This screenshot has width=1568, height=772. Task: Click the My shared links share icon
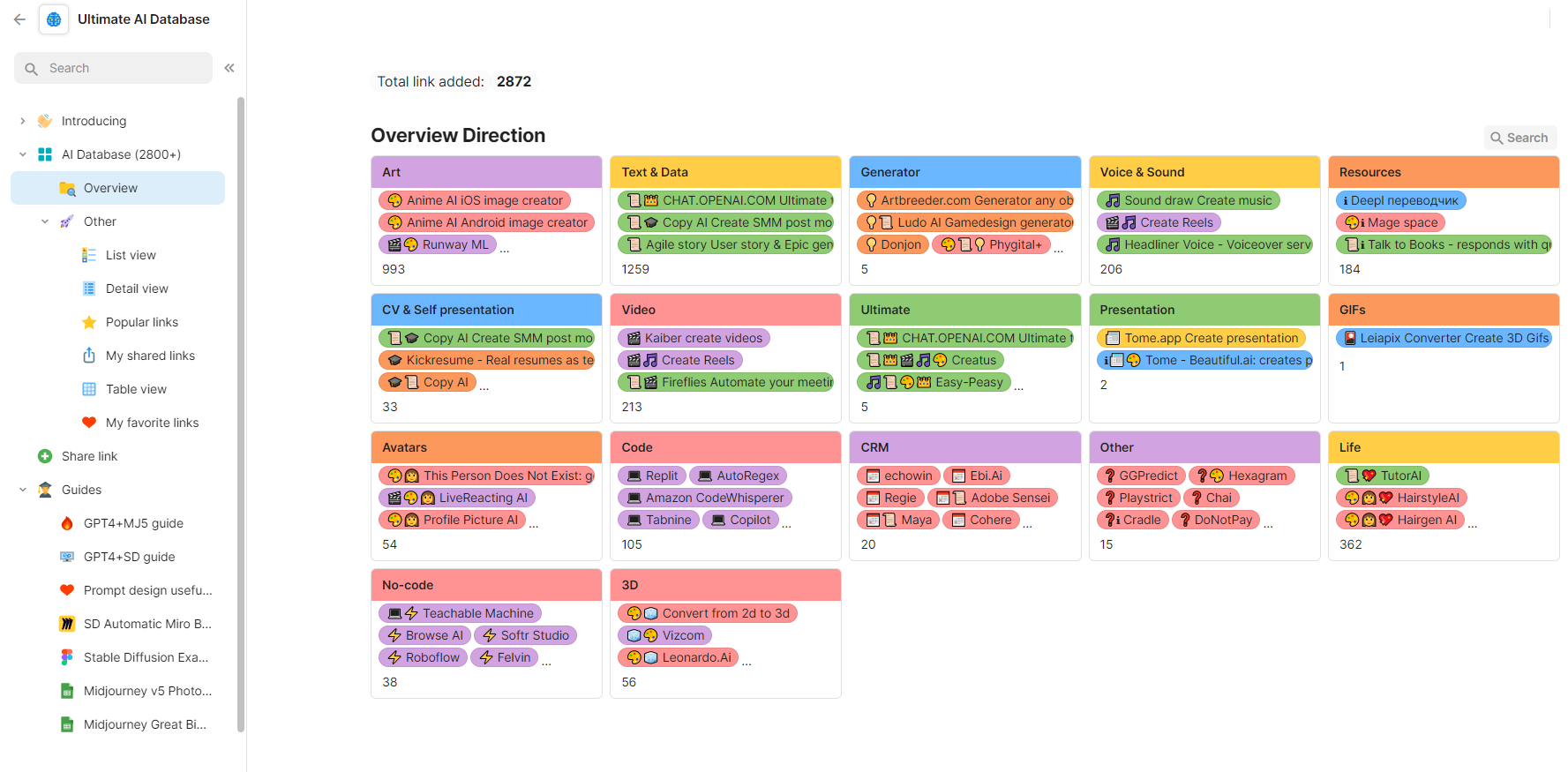[89, 356]
